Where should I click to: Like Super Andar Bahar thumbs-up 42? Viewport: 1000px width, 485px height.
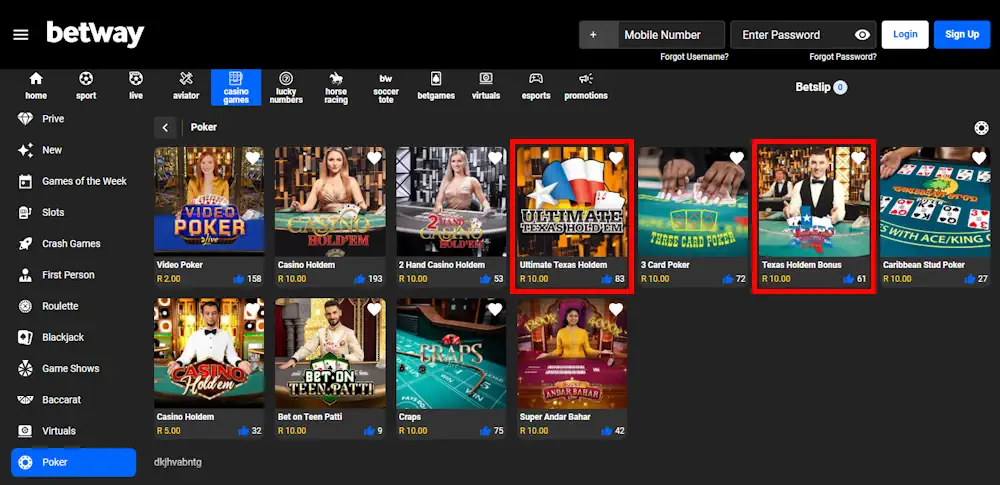coord(607,431)
